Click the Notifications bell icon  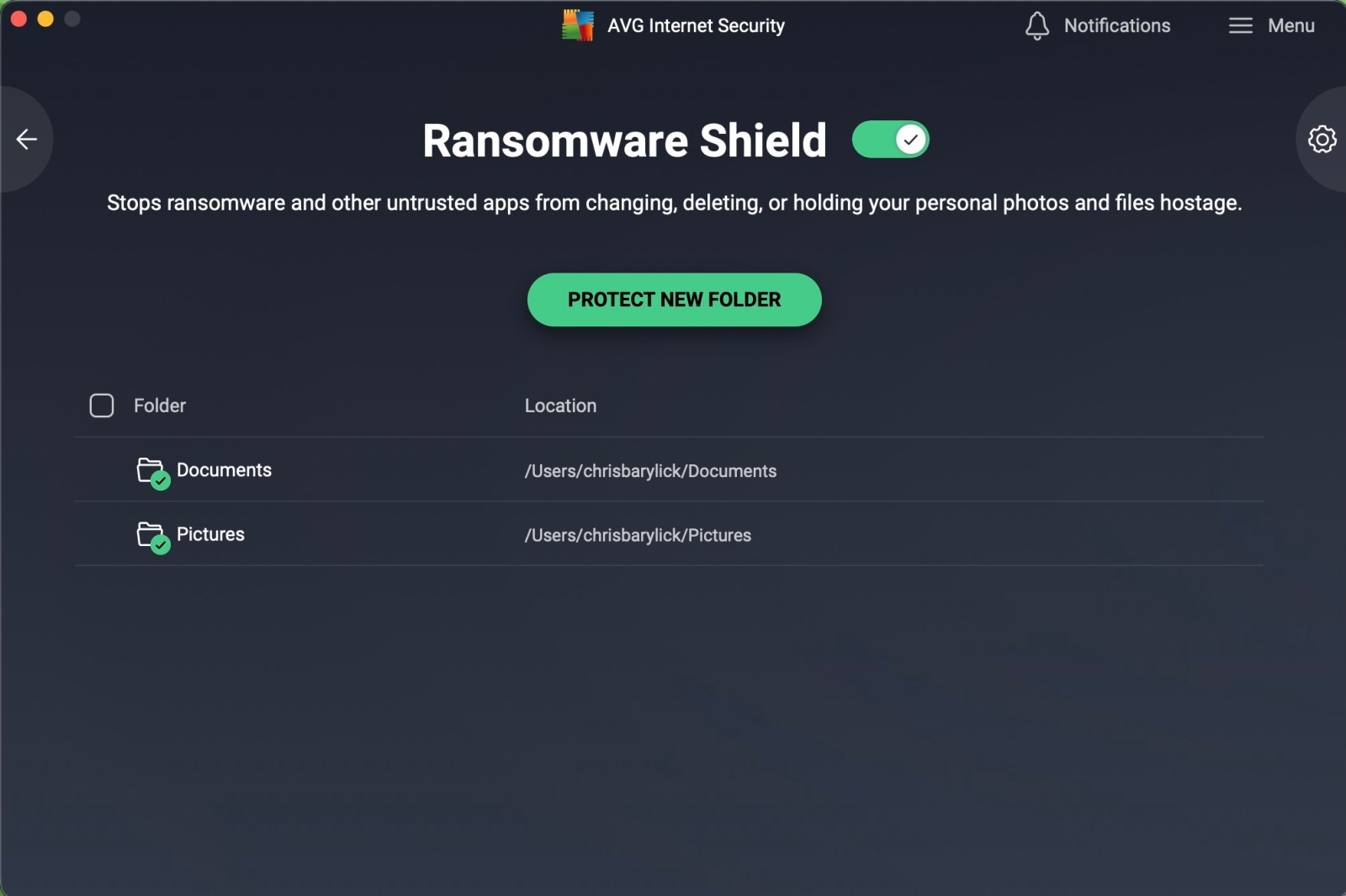tap(1036, 26)
